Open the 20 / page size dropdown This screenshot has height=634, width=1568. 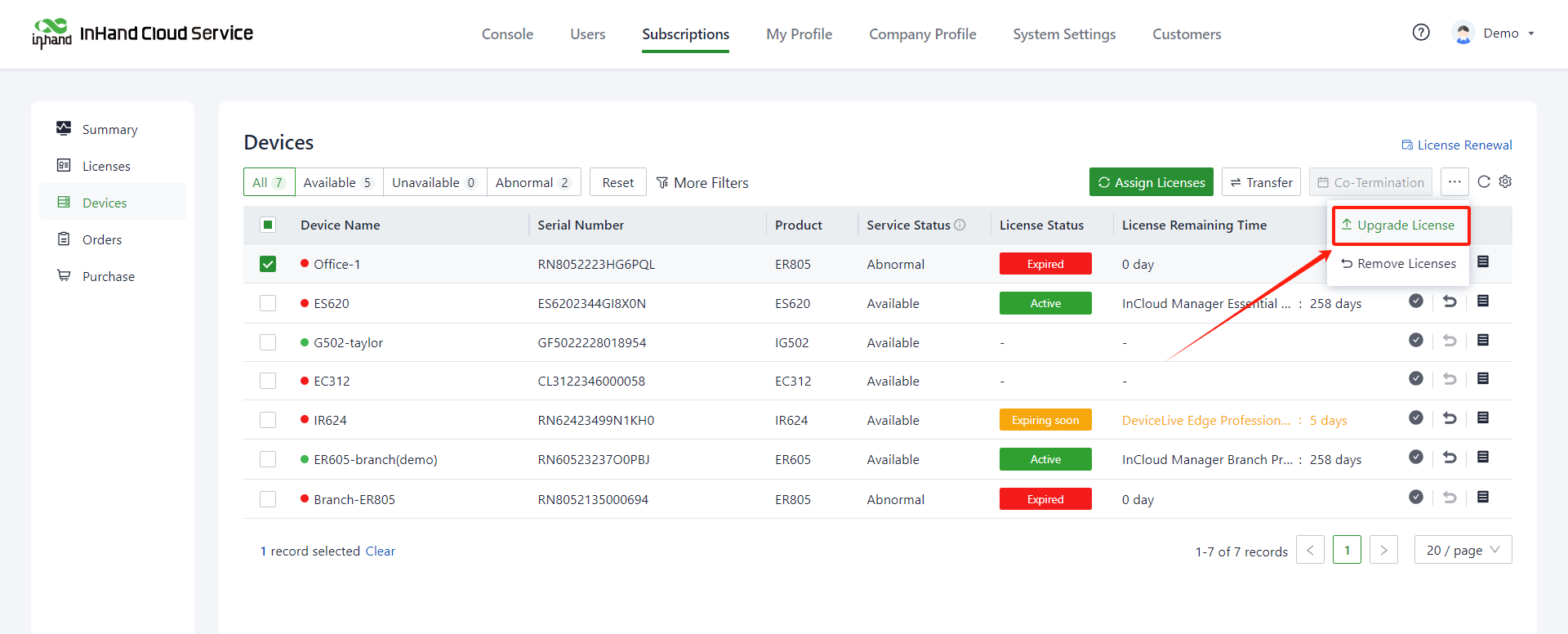point(1463,550)
